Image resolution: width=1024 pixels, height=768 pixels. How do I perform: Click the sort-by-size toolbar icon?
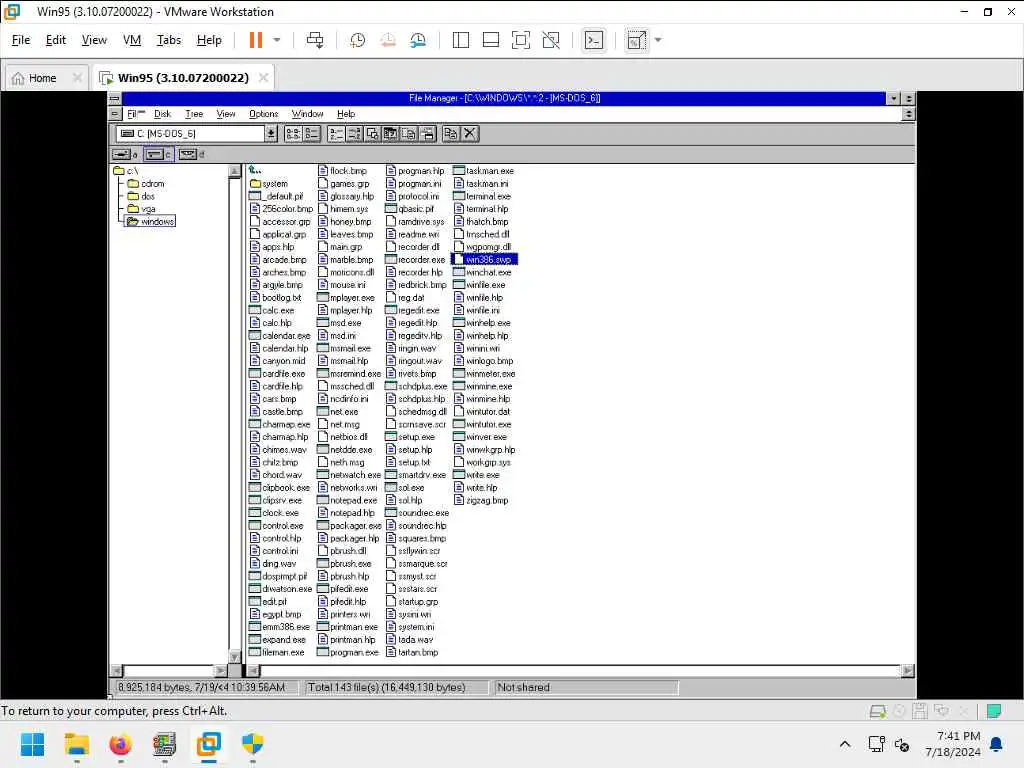coord(372,134)
